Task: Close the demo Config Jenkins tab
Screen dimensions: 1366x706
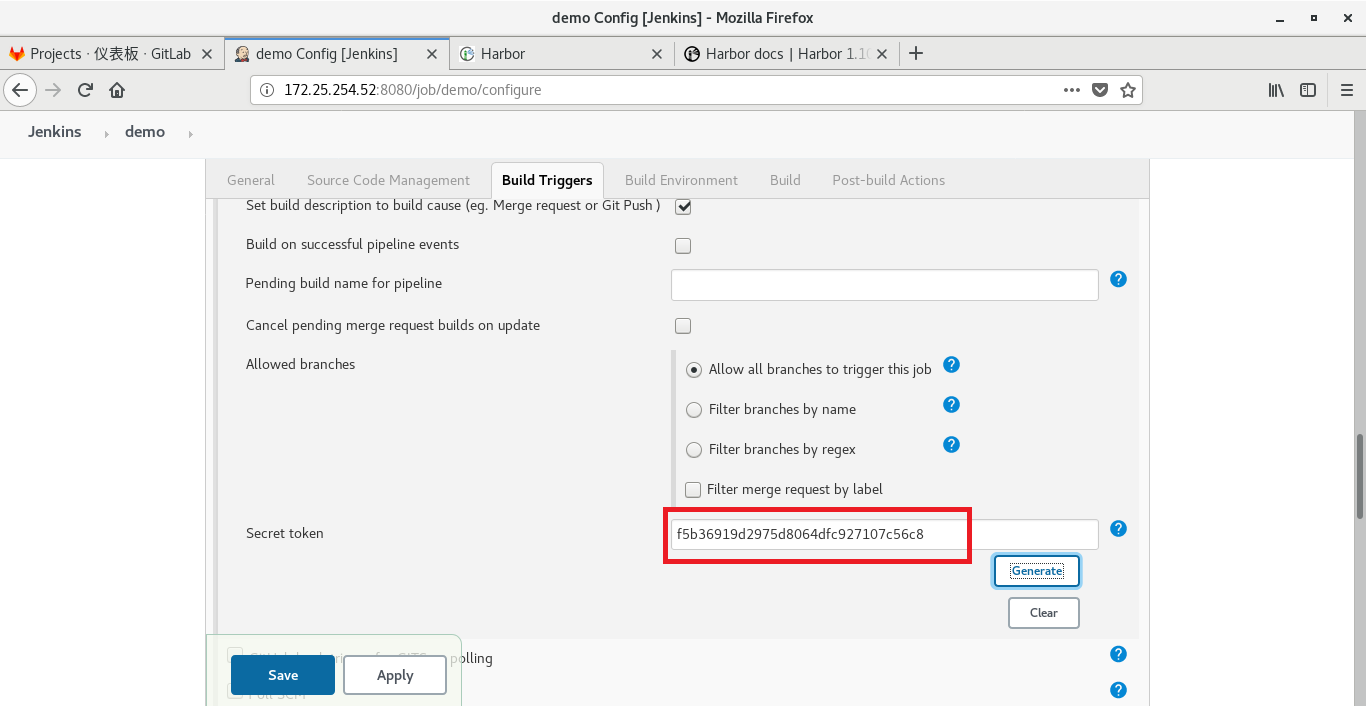Action: tap(433, 54)
